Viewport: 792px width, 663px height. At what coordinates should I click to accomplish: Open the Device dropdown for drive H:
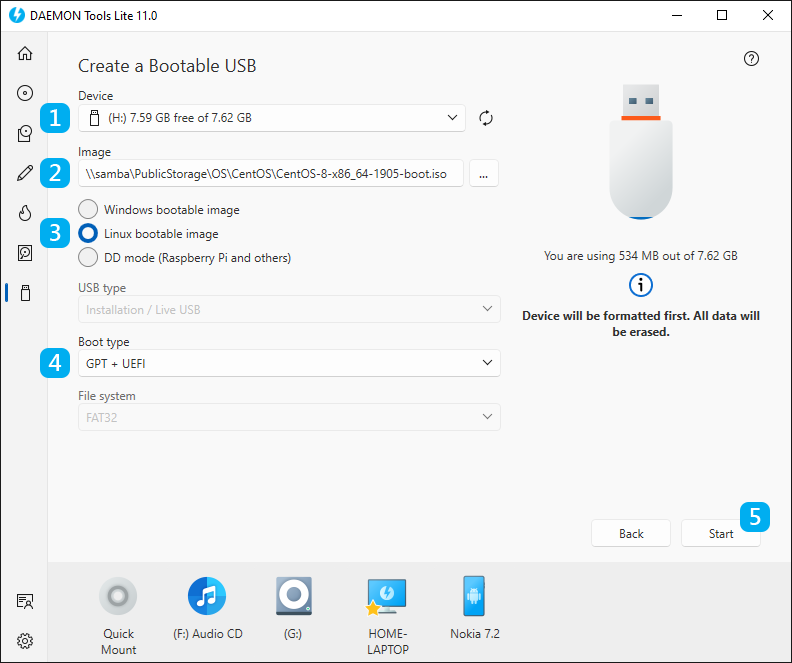point(272,118)
